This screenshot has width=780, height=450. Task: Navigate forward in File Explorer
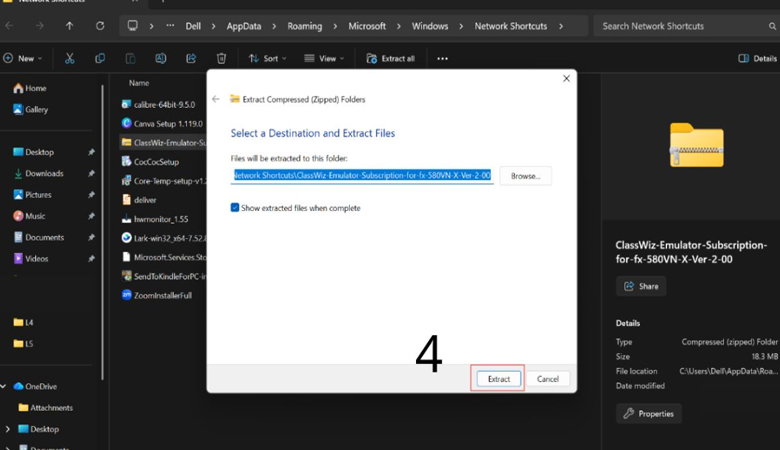click(39, 26)
